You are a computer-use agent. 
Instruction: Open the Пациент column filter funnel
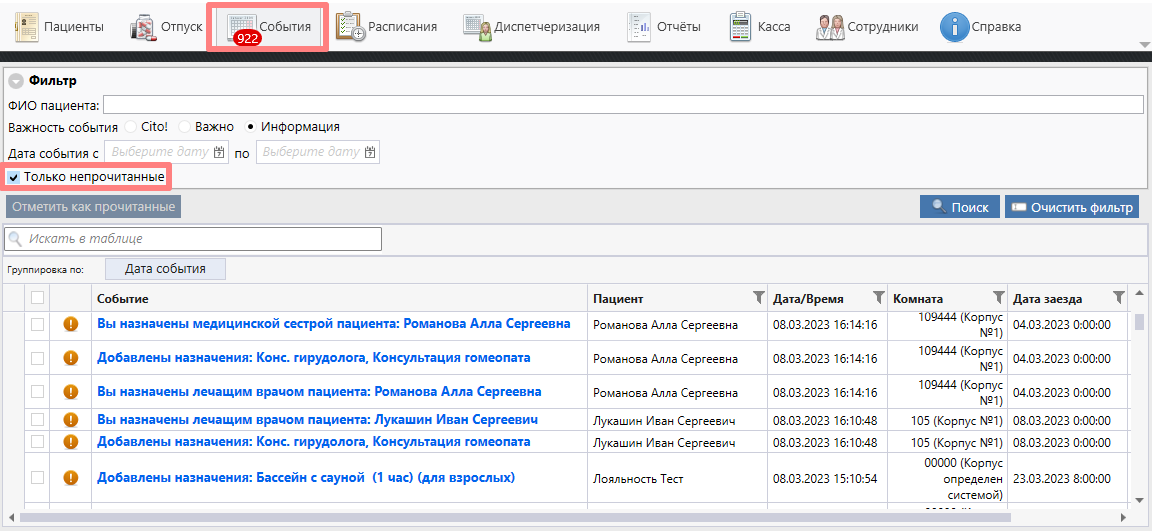(x=758, y=298)
